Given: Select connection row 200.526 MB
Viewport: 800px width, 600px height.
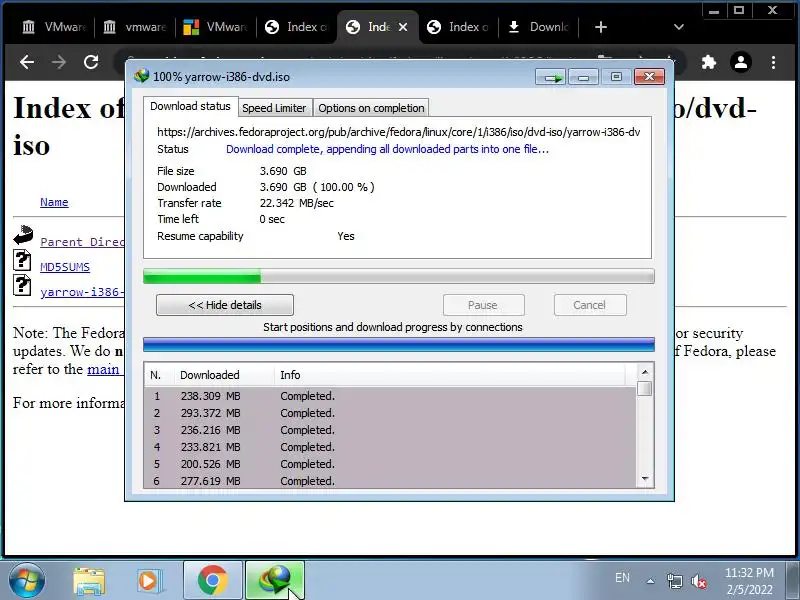Looking at the screenshot, I should (390, 464).
